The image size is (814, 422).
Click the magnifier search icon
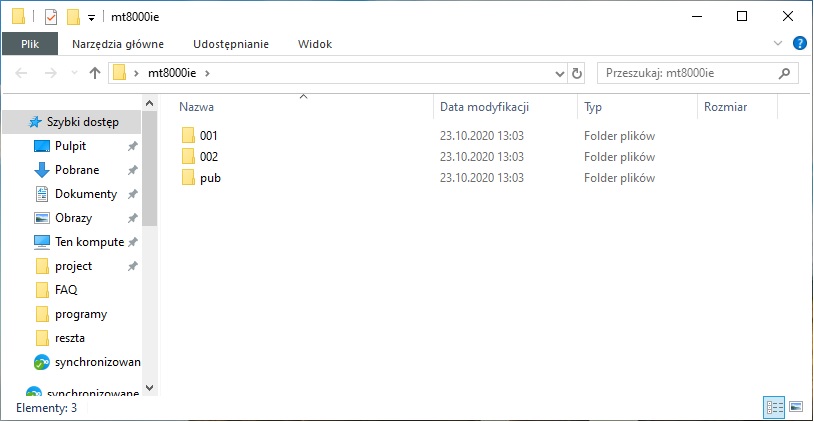784,73
